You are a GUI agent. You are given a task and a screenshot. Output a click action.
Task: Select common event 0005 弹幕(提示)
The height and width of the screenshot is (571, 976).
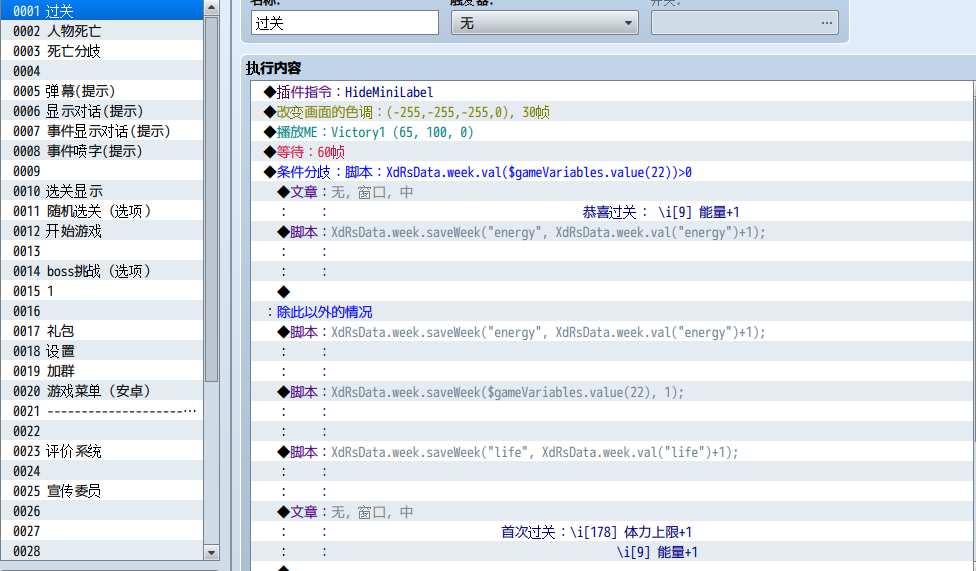(x=102, y=90)
